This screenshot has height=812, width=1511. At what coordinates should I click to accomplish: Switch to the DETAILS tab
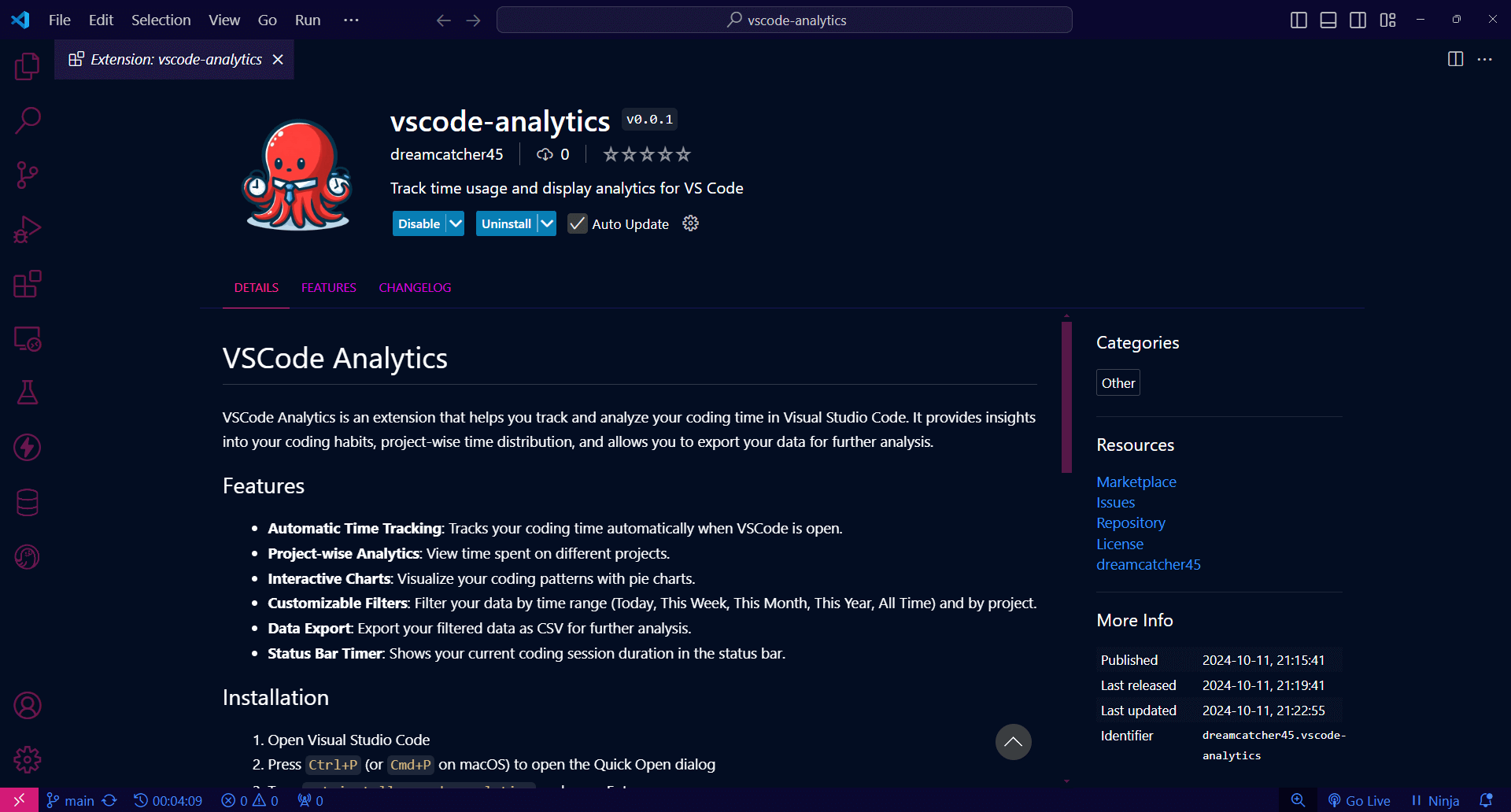click(x=257, y=288)
